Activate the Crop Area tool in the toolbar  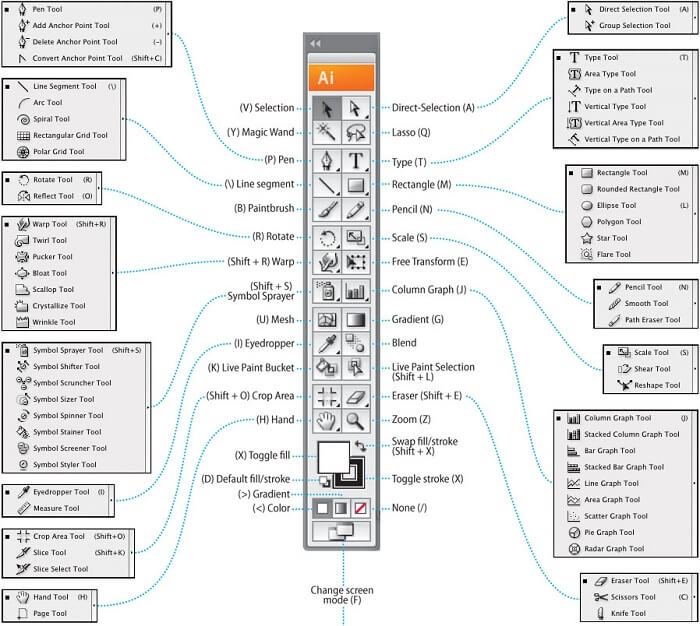[x=327, y=396]
